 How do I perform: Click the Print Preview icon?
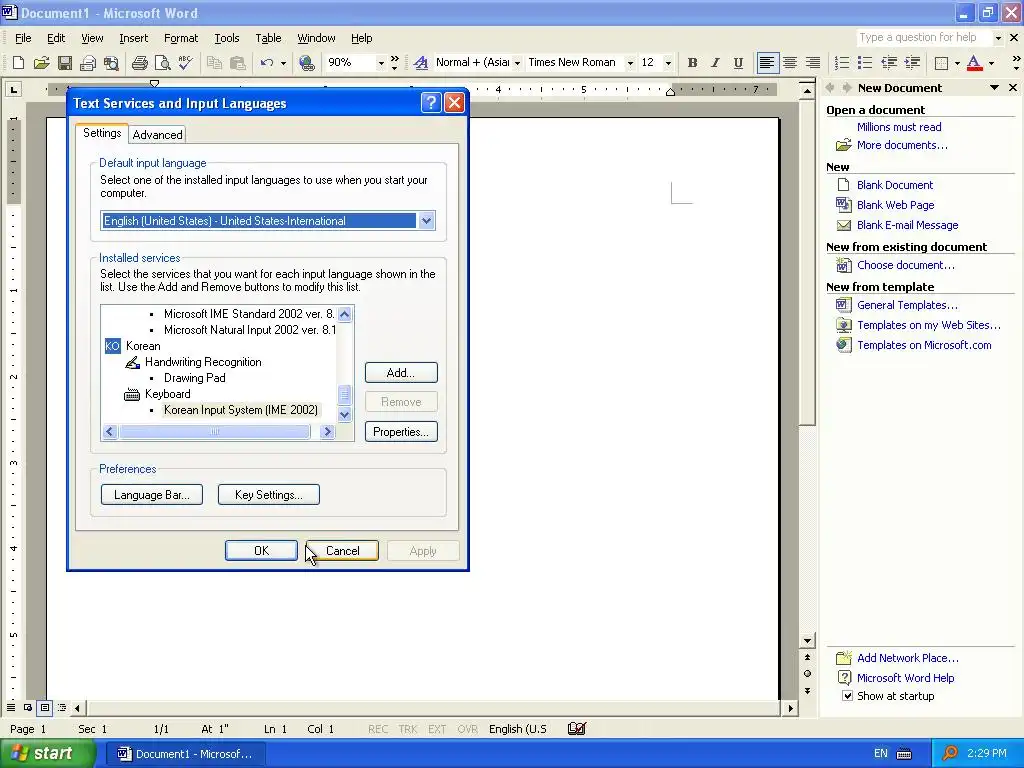click(163, 63)
